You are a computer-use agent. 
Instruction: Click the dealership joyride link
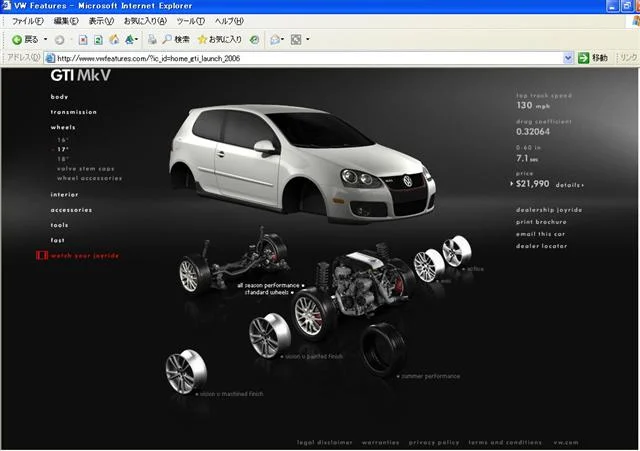point(549,210)
